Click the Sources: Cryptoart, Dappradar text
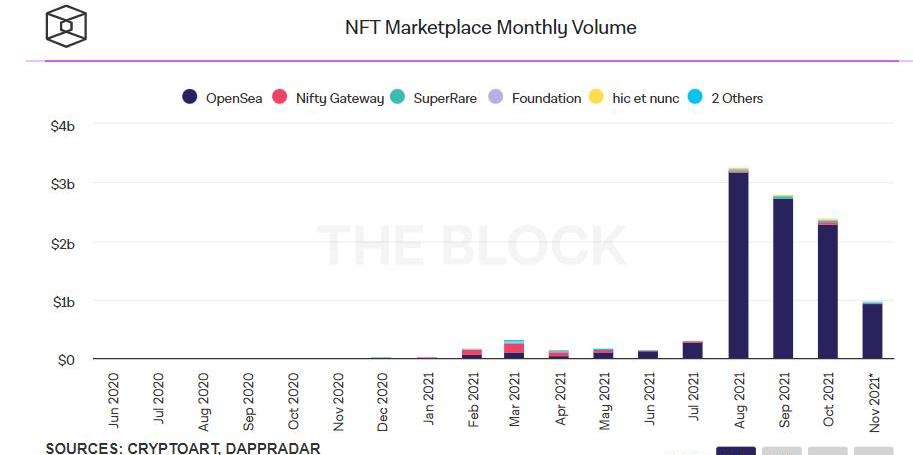The image size is (913, 455). tap(182, 448)
